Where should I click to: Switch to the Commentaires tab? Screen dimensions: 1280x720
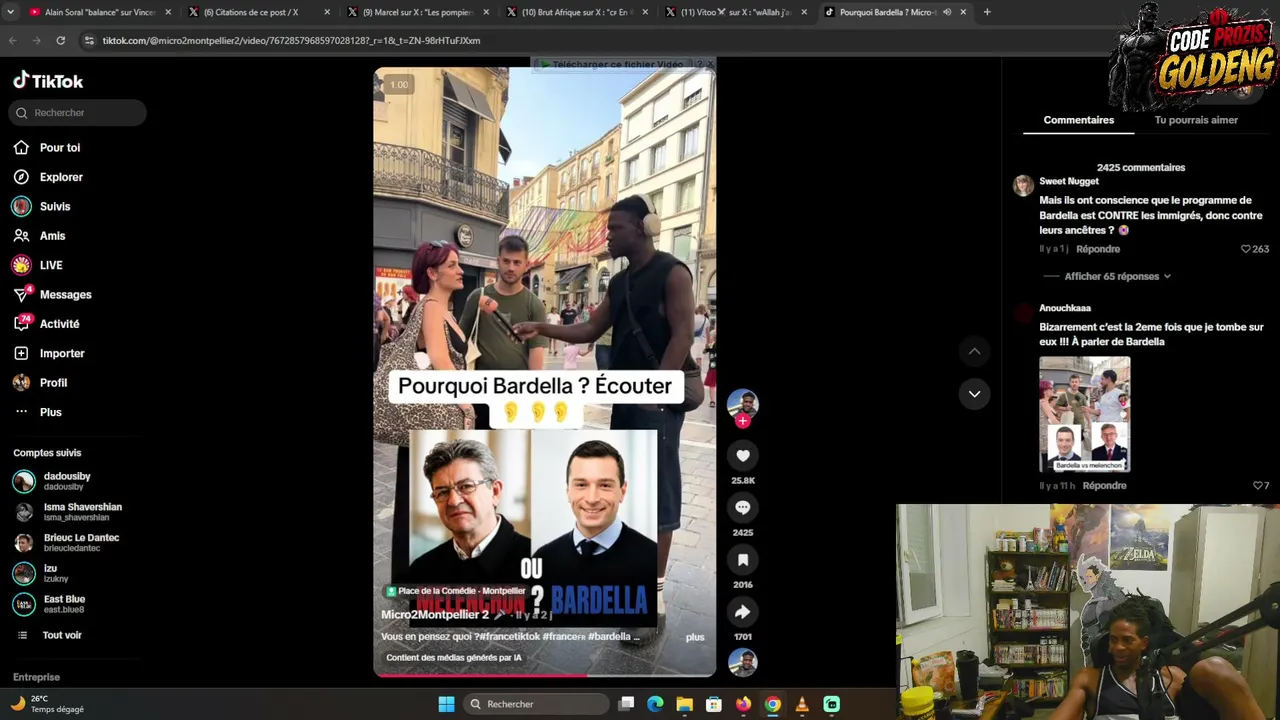click(x=1078, y=120)
